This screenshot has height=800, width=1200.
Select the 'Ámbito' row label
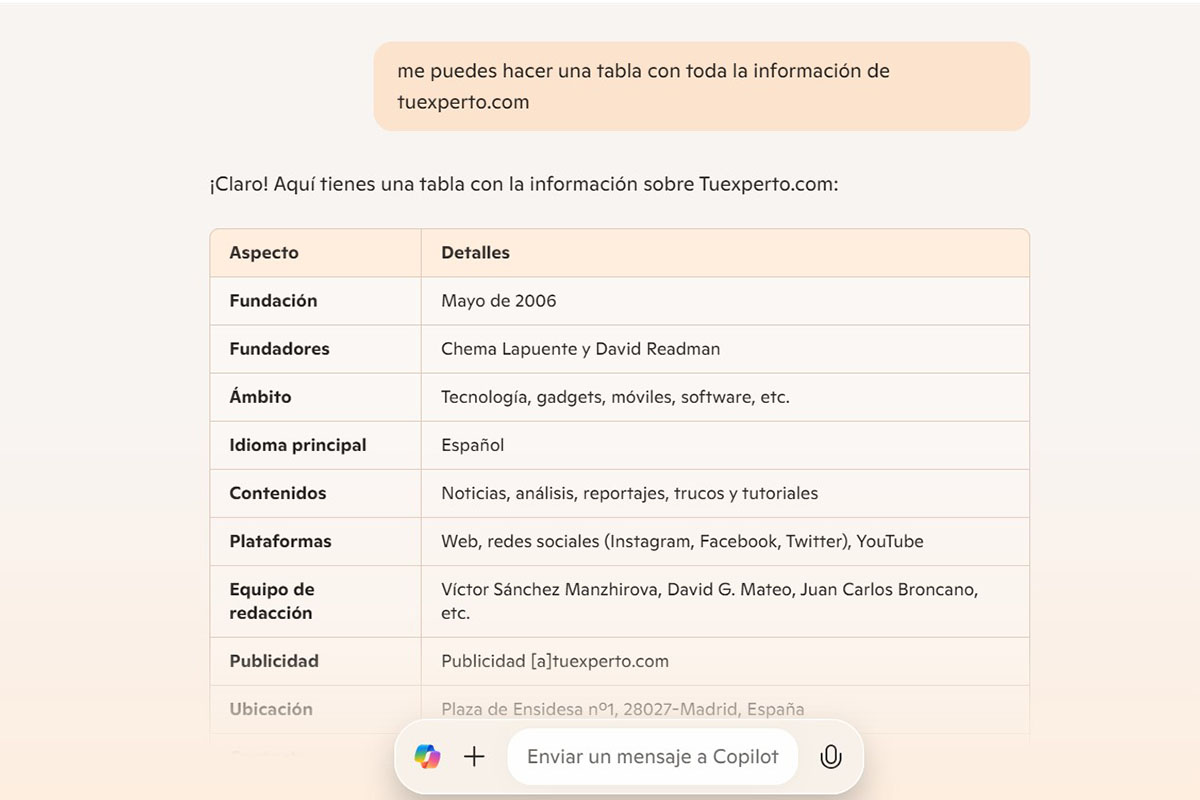260,397
